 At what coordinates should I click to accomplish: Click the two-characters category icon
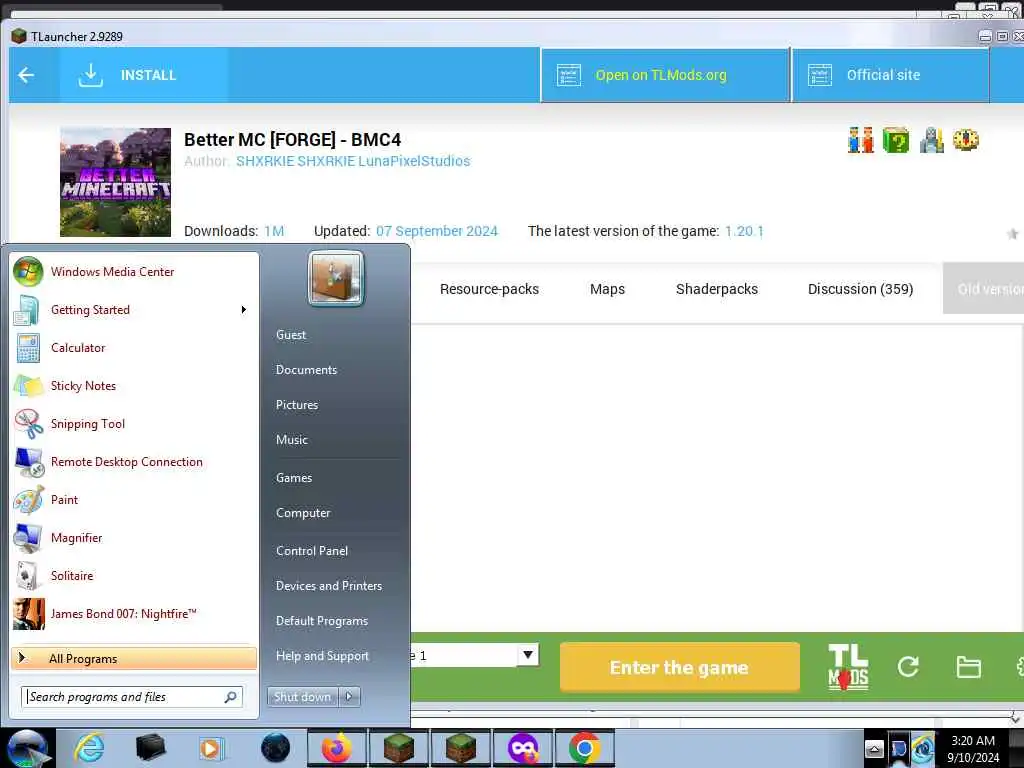(x=861, y=140)
